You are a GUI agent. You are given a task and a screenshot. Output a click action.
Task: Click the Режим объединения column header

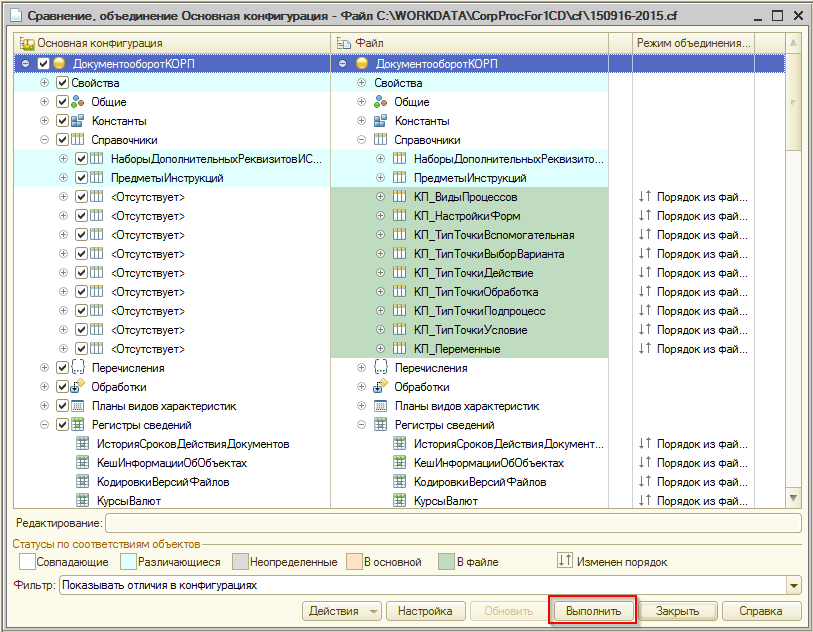[693, 44]
